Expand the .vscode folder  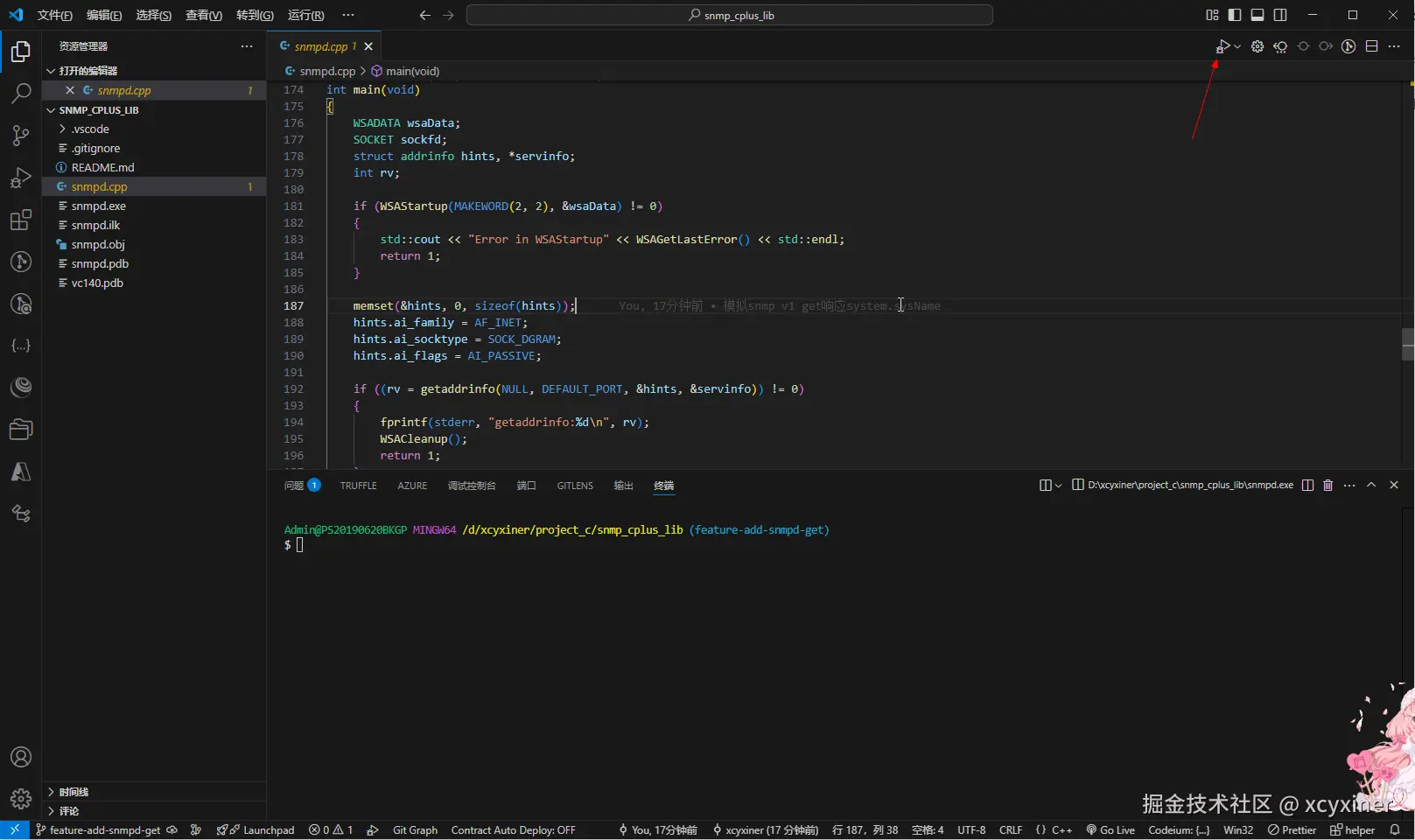[90, 129]
